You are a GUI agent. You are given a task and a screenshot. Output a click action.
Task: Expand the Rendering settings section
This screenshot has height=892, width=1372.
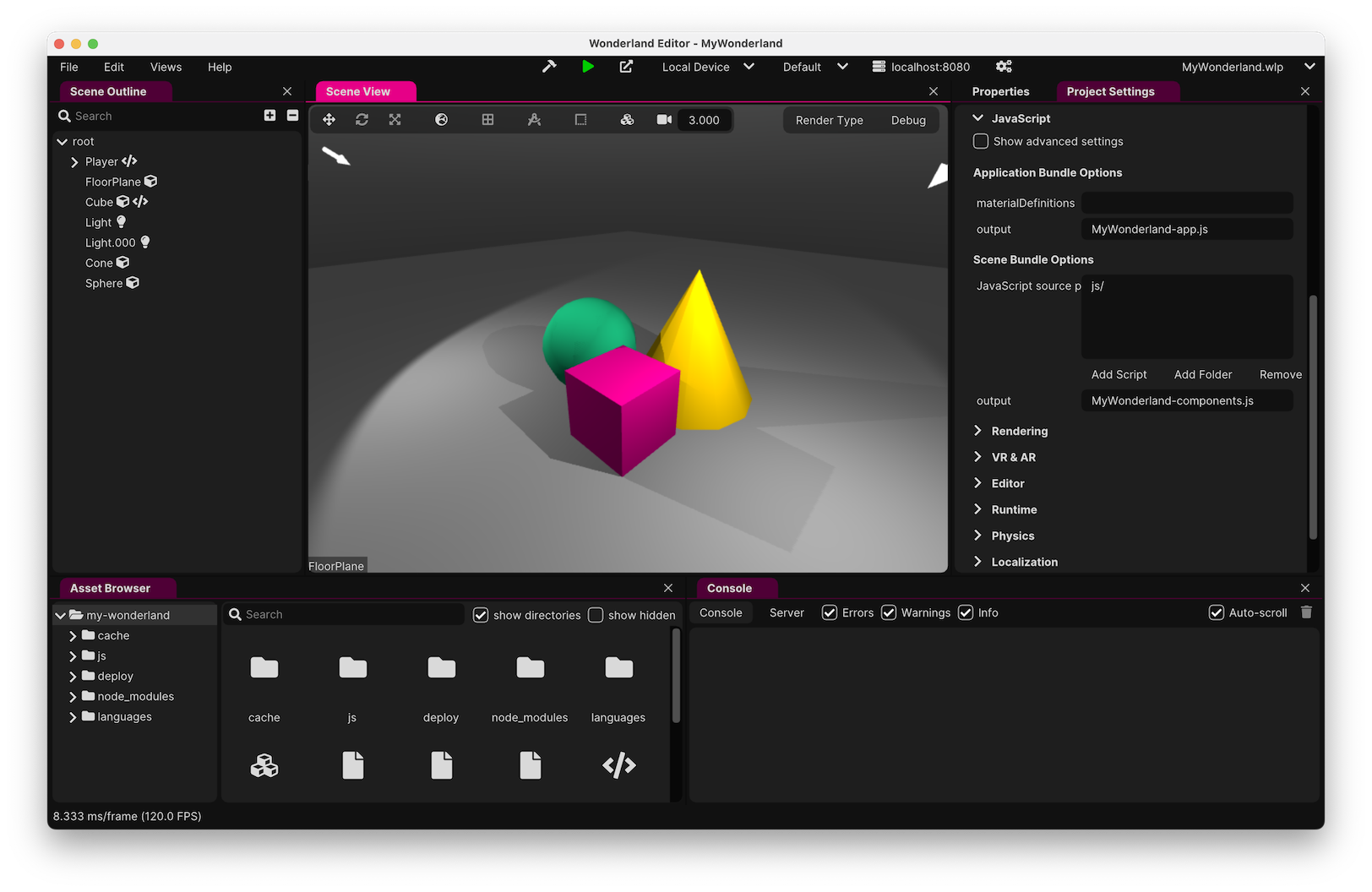1019,431
